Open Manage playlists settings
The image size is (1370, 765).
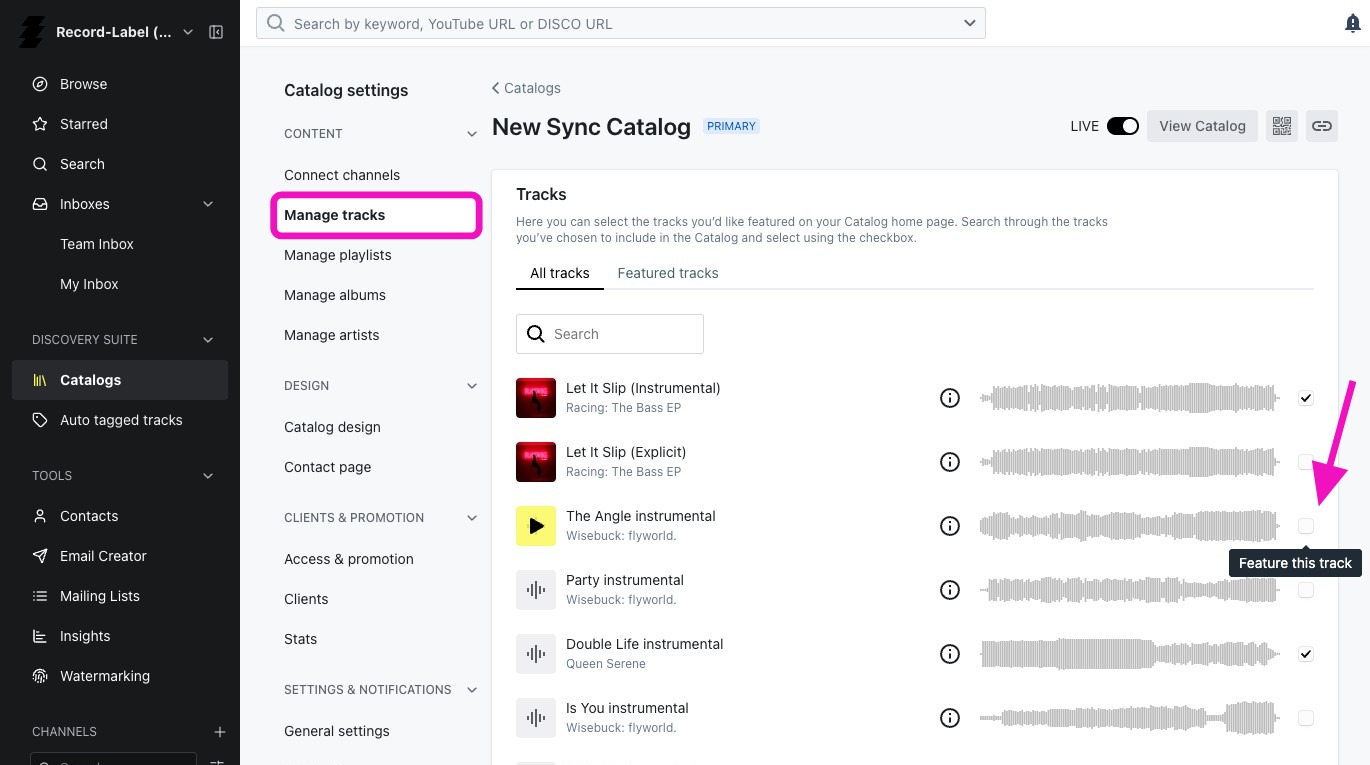pos(338,255)
